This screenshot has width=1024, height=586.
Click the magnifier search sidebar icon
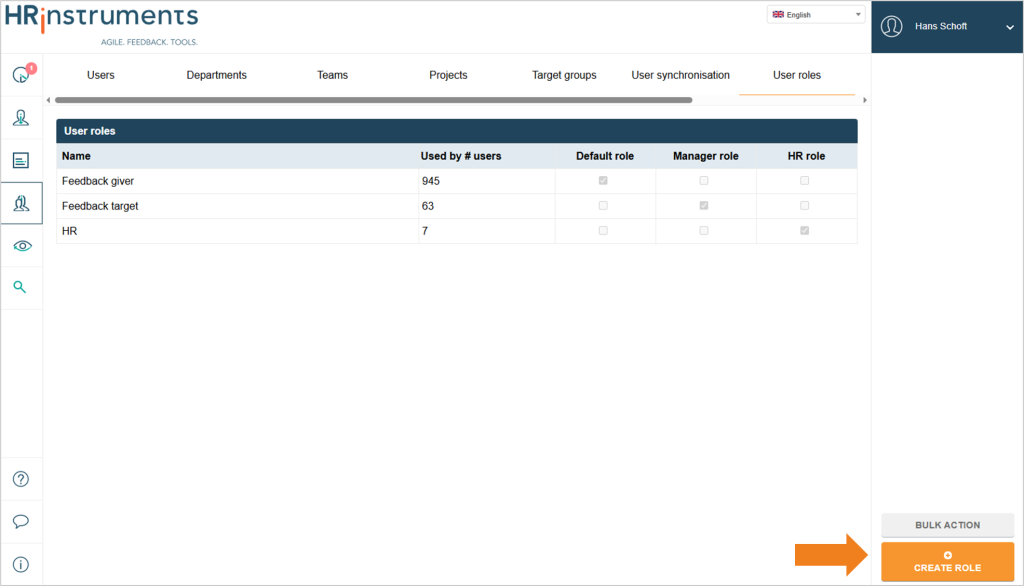pos(20,287)
